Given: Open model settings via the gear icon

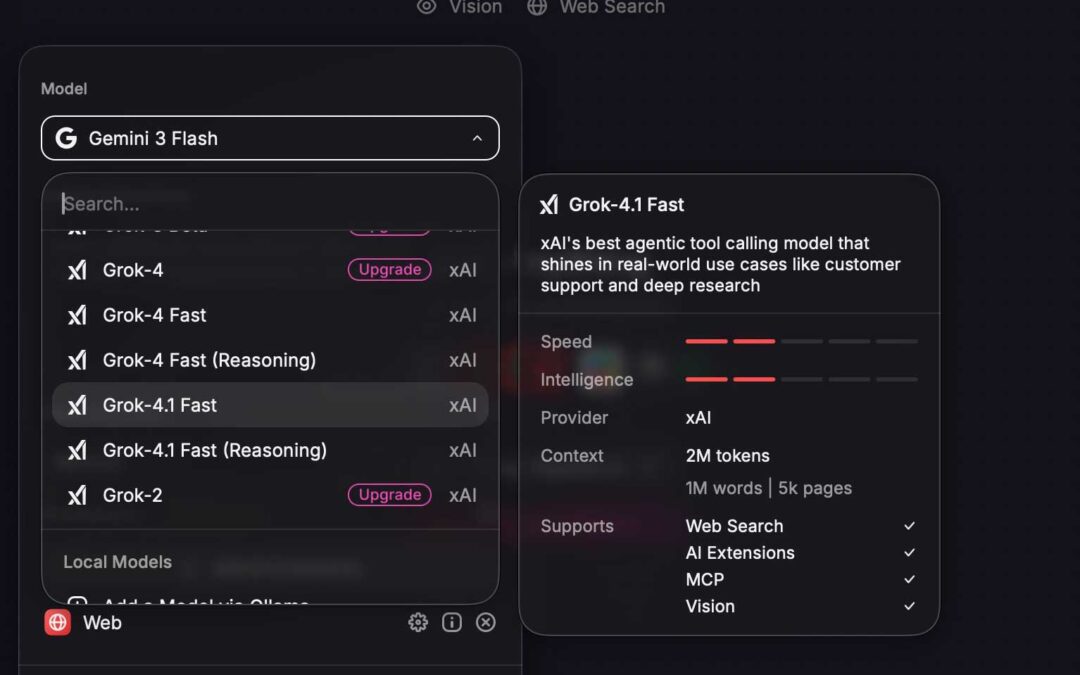Looking at the screenshot, I should coord(418,622).
